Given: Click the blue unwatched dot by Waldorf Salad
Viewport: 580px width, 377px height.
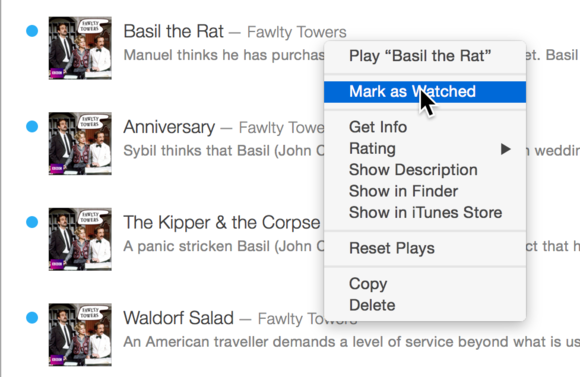Looking at the screenshot, I should [x=32, y=317].
